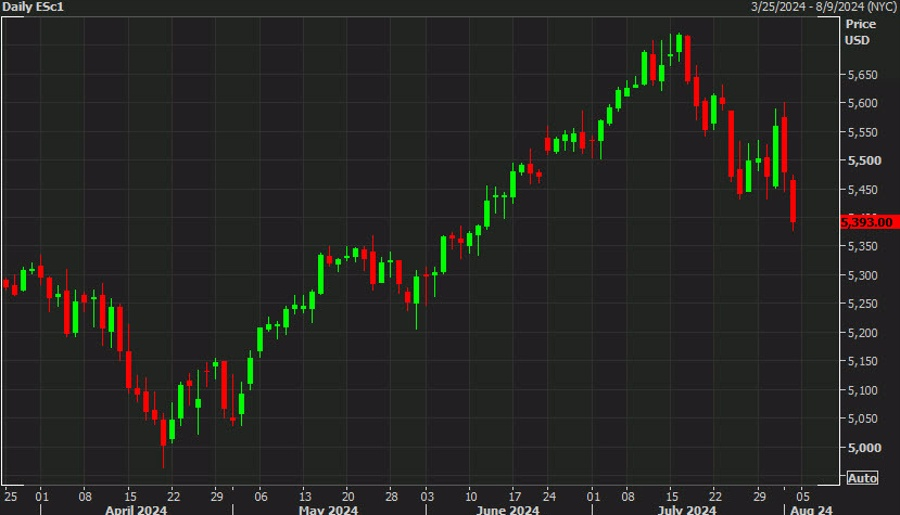Click the 5,650 price axis tick

862,75
